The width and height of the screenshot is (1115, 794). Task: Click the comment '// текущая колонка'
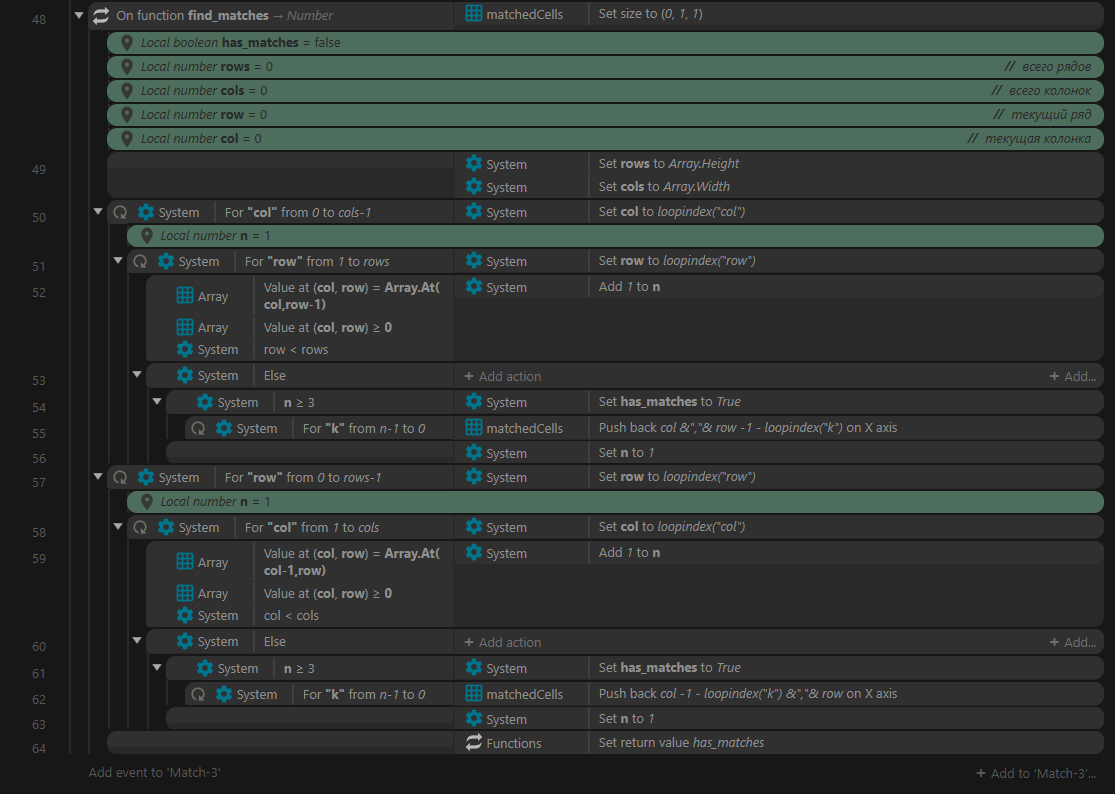pyautogui.click(x=1029, y=139)
